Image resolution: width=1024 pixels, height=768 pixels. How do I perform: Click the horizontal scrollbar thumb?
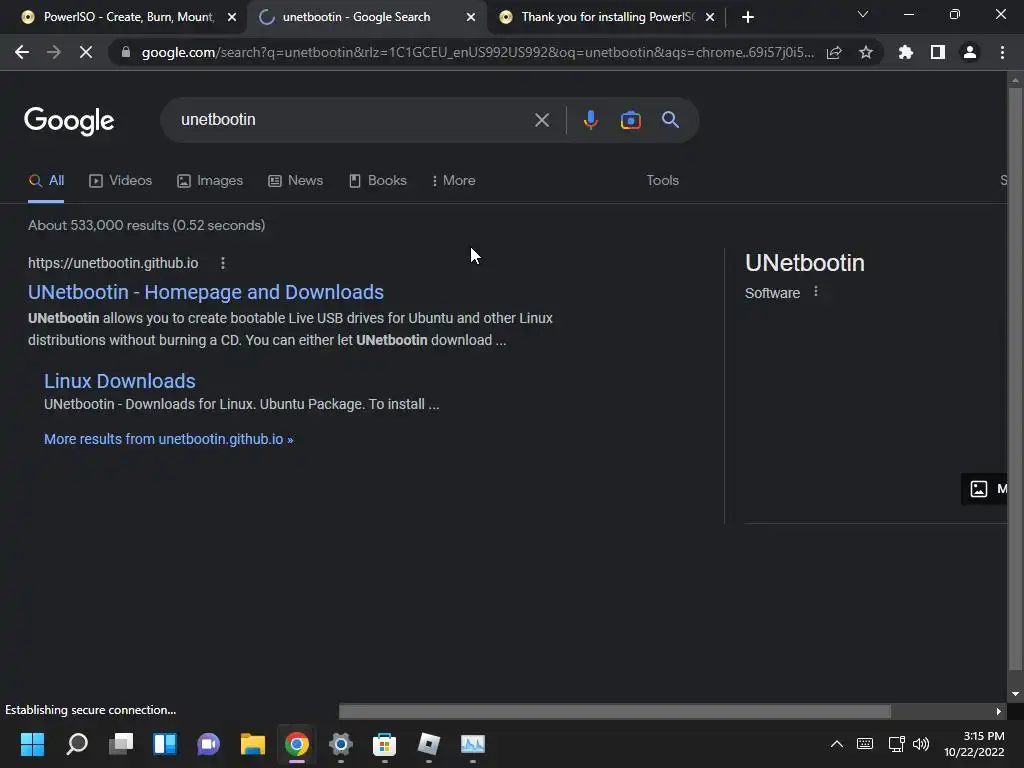click(615, 711)
